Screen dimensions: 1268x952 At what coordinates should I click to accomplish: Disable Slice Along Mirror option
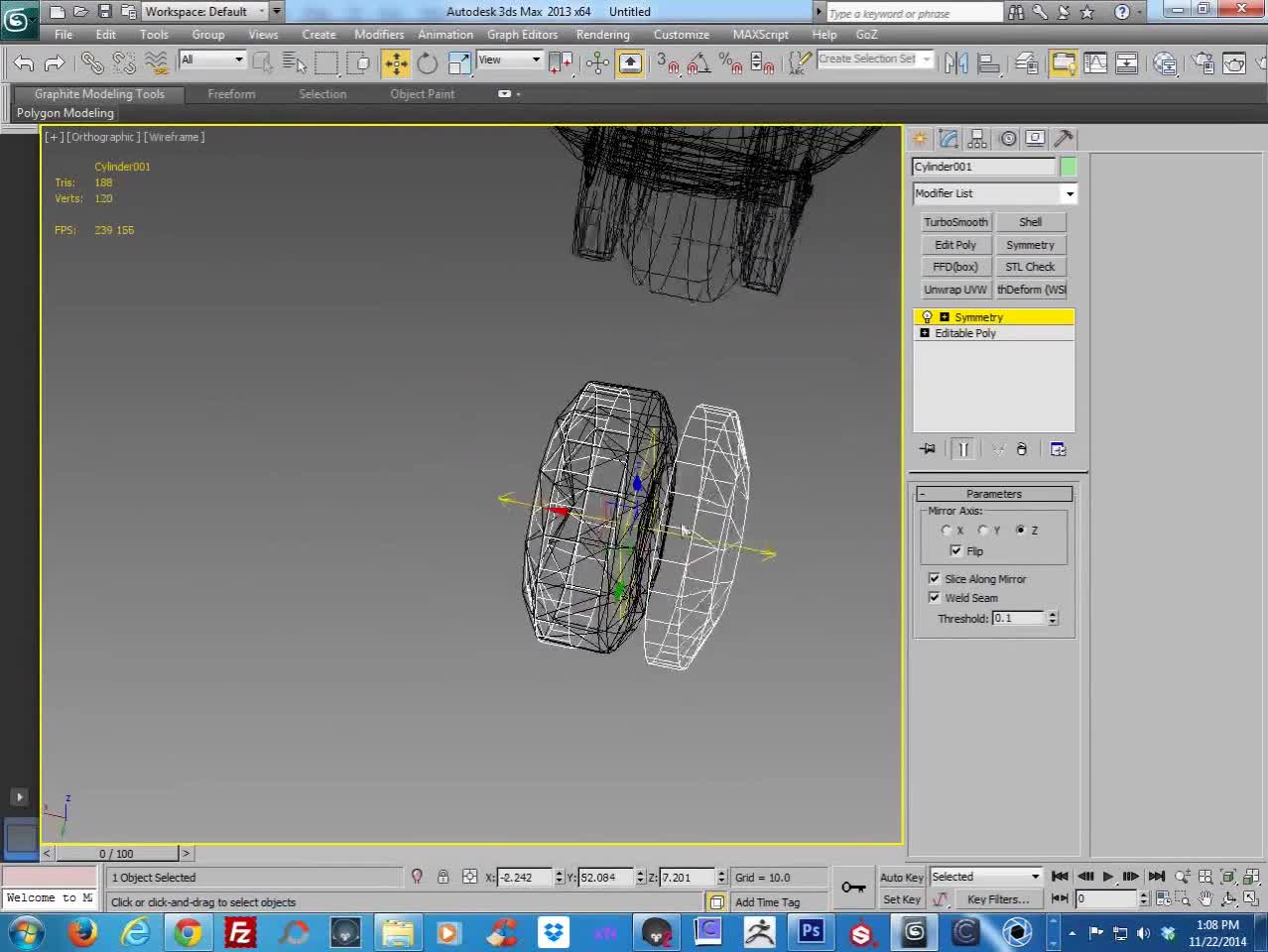[934, 578]
